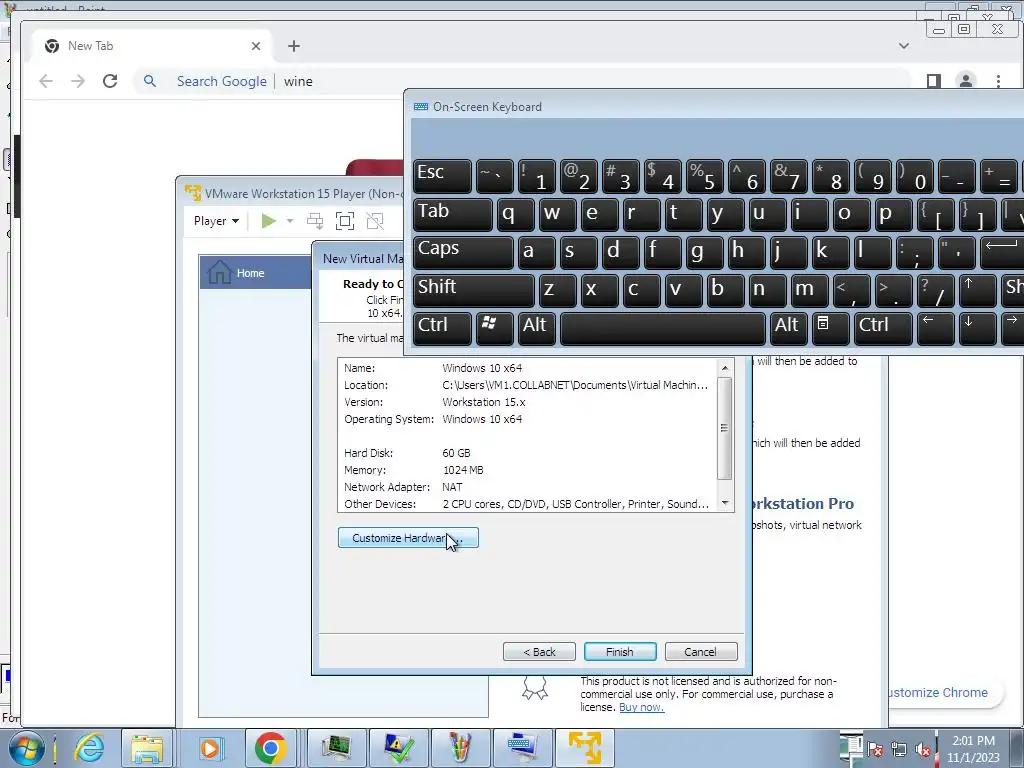Click the Back button in wizard
The image size is (1024, 768).
[539, 652]
